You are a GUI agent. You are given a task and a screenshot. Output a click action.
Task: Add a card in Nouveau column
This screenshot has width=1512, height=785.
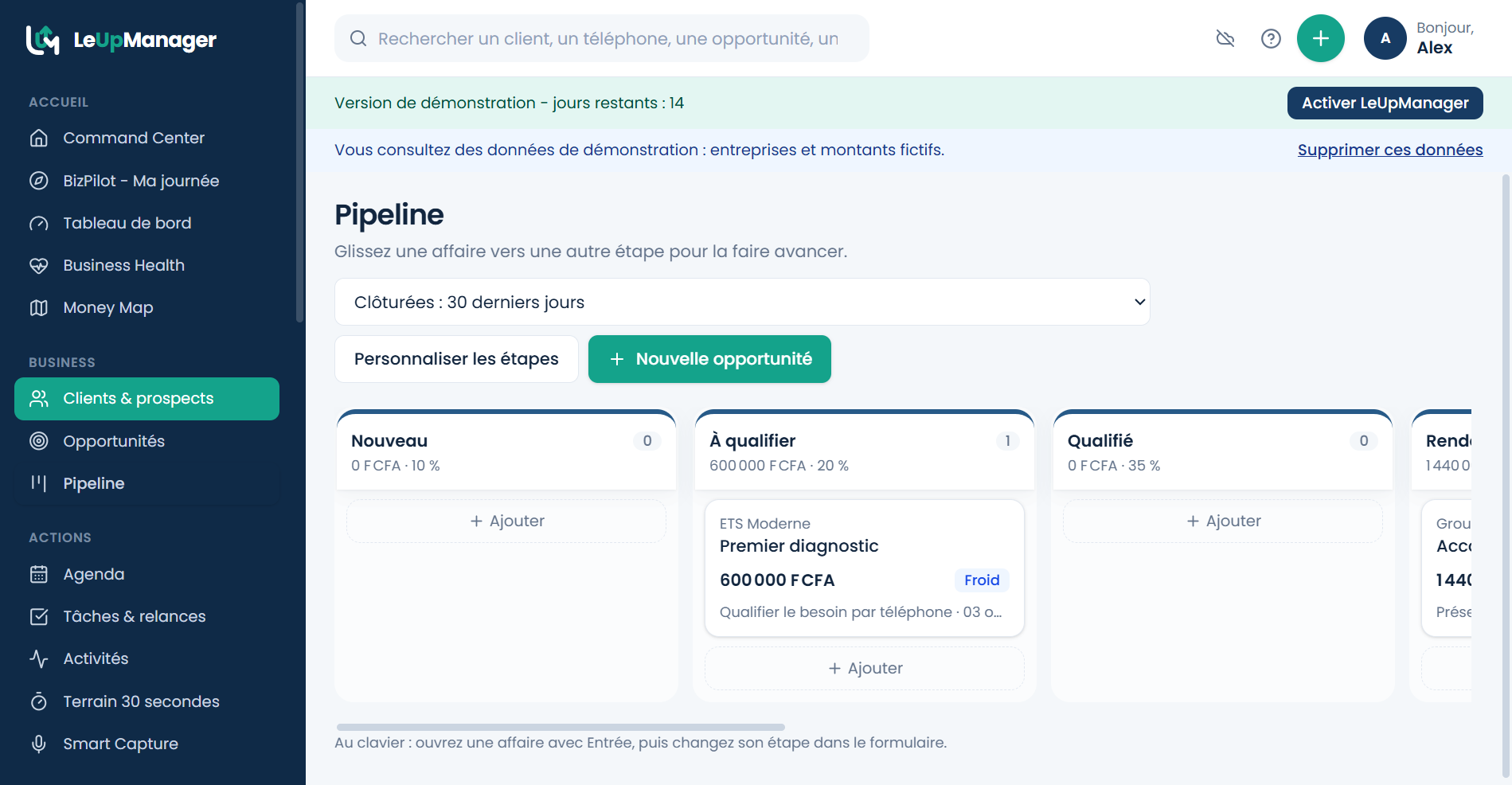(x=506, y=521)
